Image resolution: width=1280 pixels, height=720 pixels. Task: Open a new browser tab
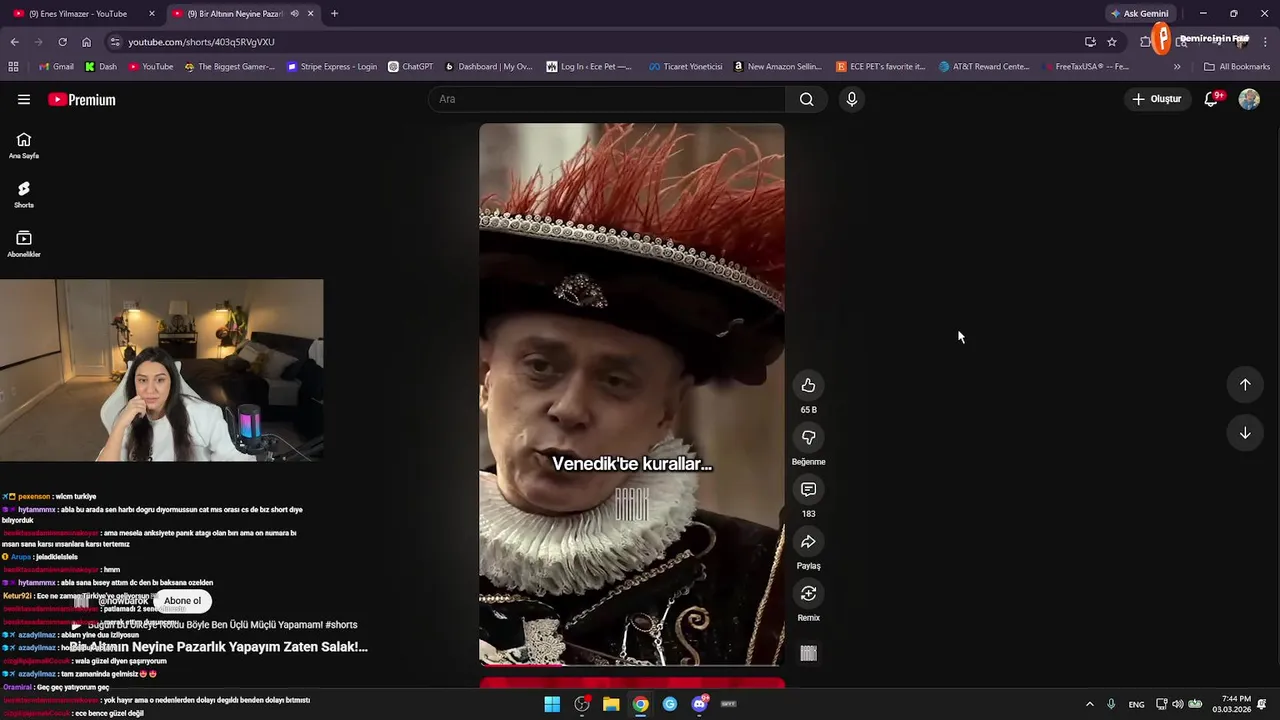tap(334, 14)
